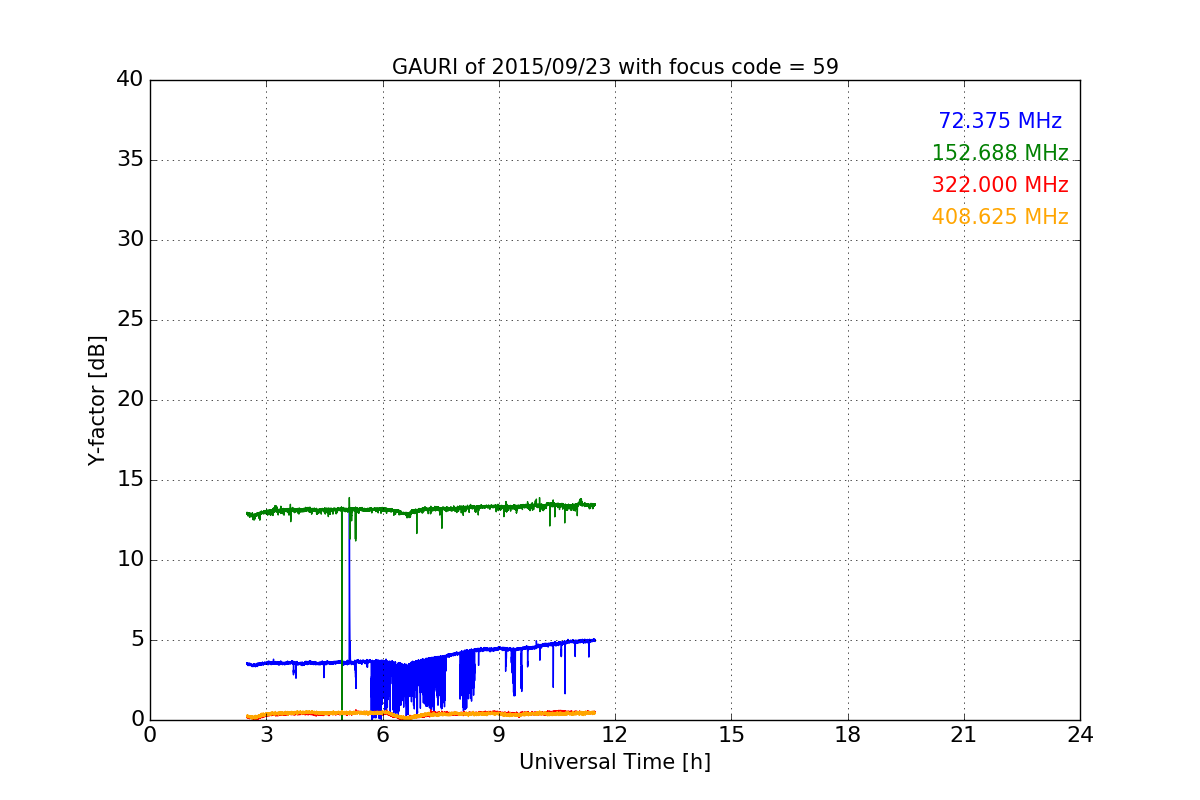Click the plot title mentioning GAURI
The width and height of the screenshot is (1200, 800).
[615, 67]
